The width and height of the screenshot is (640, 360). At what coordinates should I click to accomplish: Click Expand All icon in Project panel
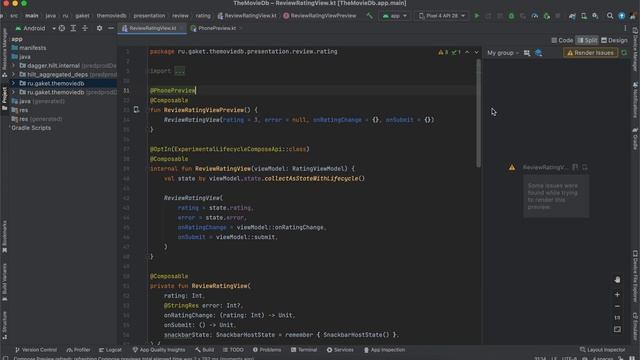tap(73, 28)
